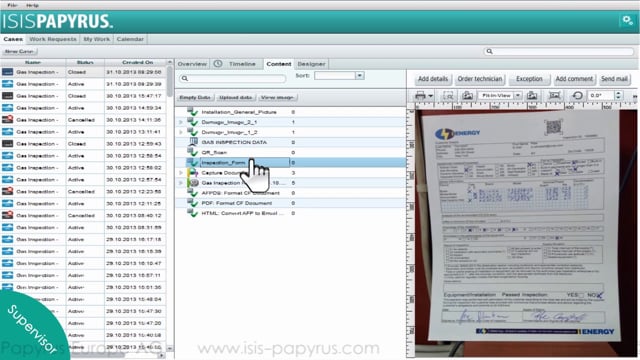Click the HTML: Convert AFP to Email icon
The image size is (640, 360).
point(193,213)
